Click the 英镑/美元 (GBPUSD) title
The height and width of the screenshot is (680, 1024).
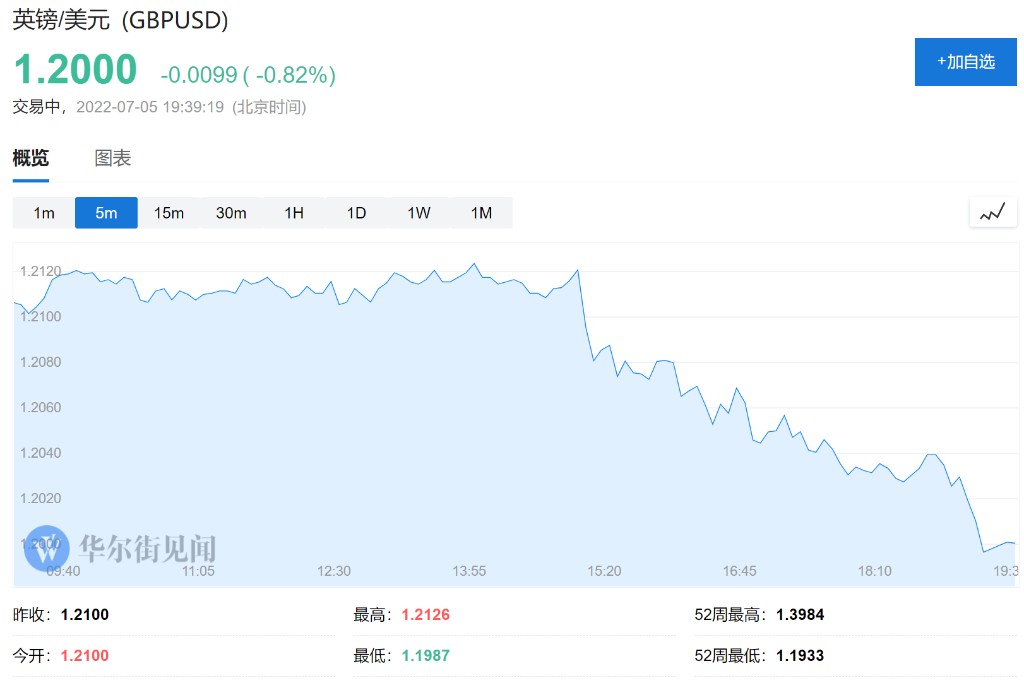[120, 20]
